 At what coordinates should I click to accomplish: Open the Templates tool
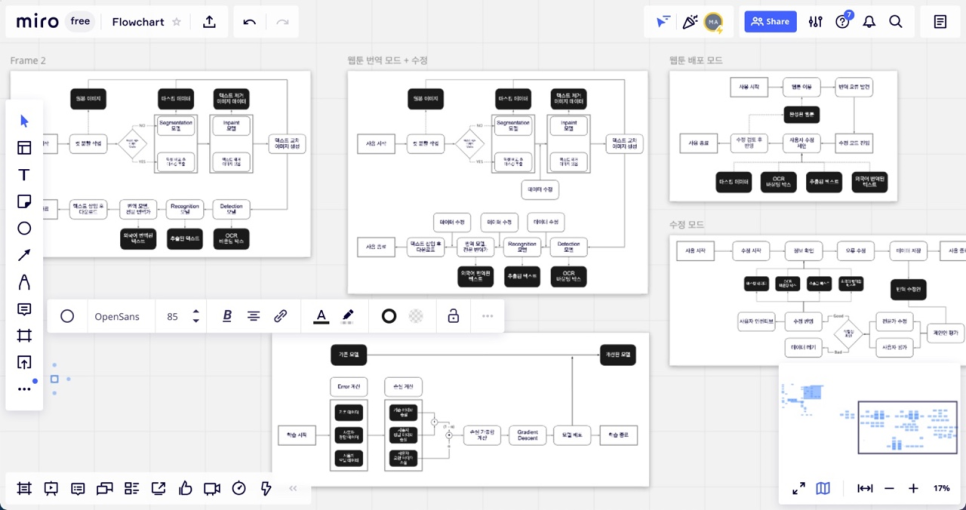(24, 148)
